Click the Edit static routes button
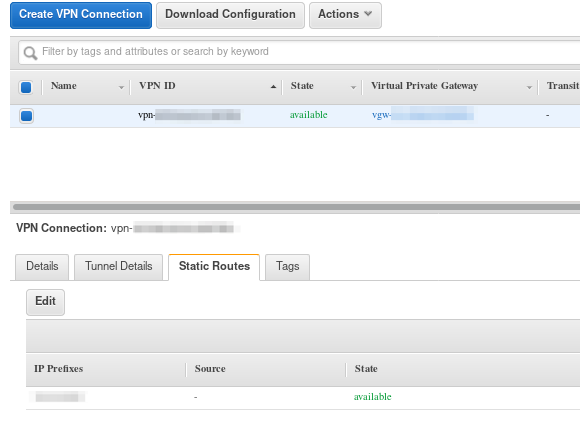 click(x=45, y=302)
